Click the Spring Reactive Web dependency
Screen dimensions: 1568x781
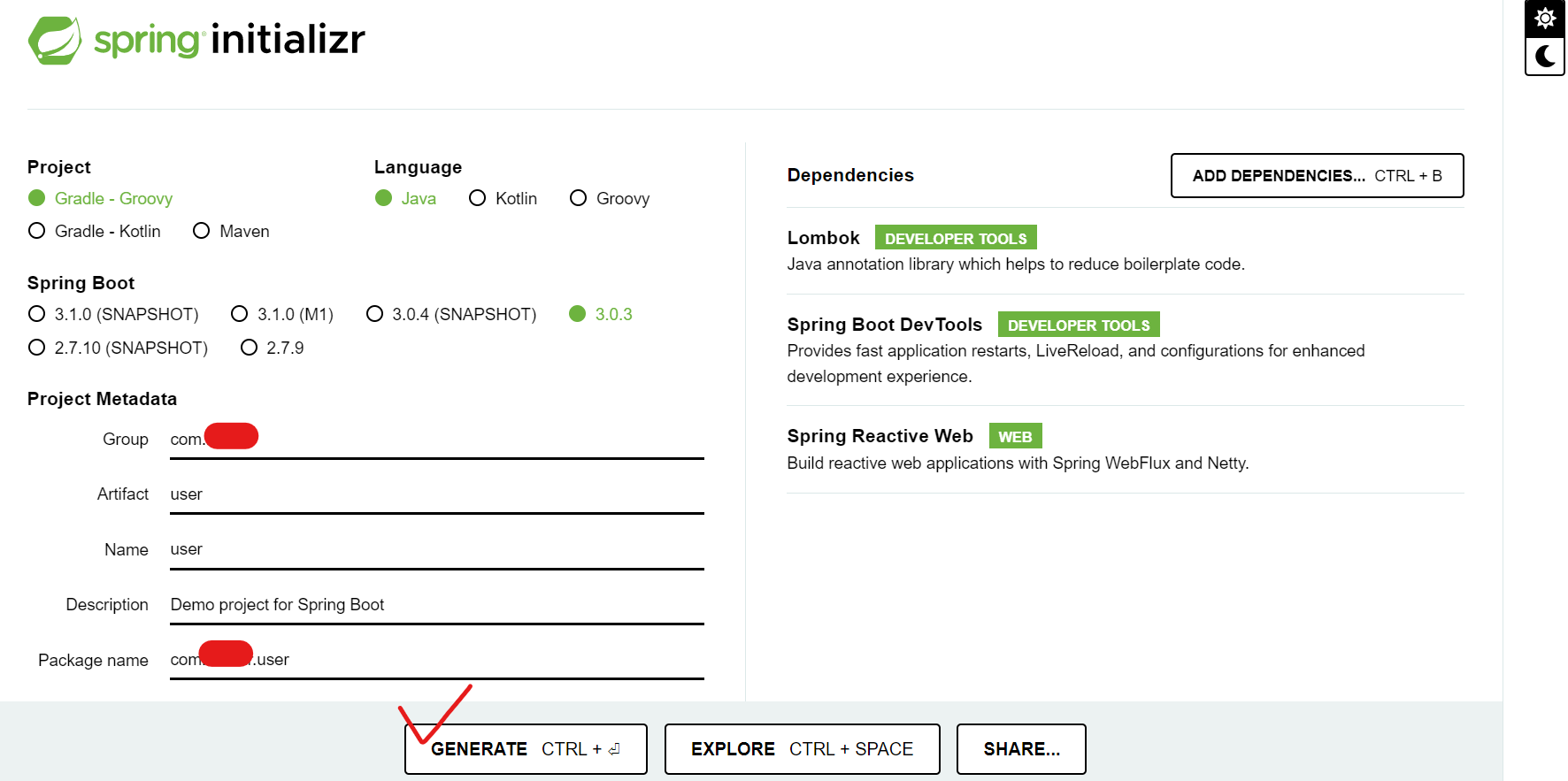(x=1126, y=449)
